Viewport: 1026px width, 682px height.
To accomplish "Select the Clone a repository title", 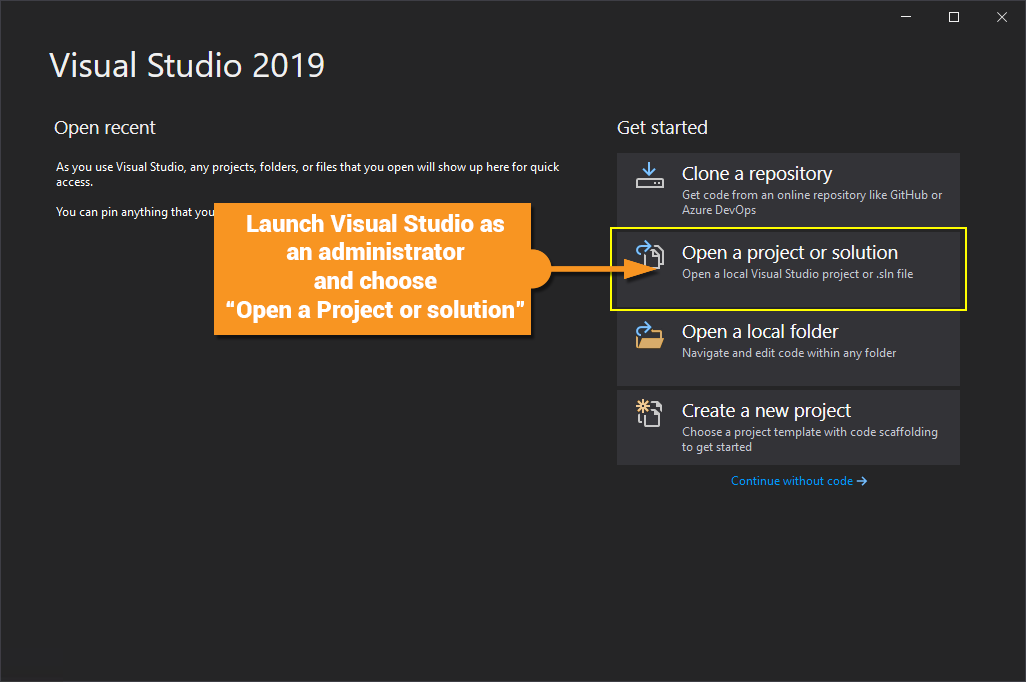I will pos(757,174).
